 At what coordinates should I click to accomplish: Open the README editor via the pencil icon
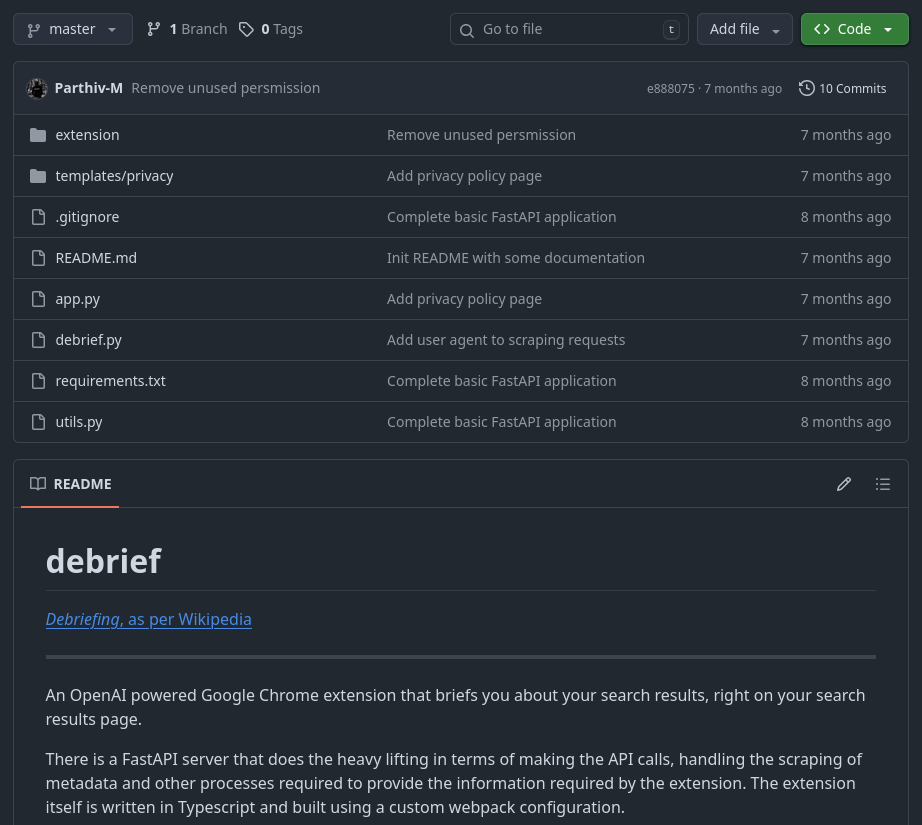point(844,483)
